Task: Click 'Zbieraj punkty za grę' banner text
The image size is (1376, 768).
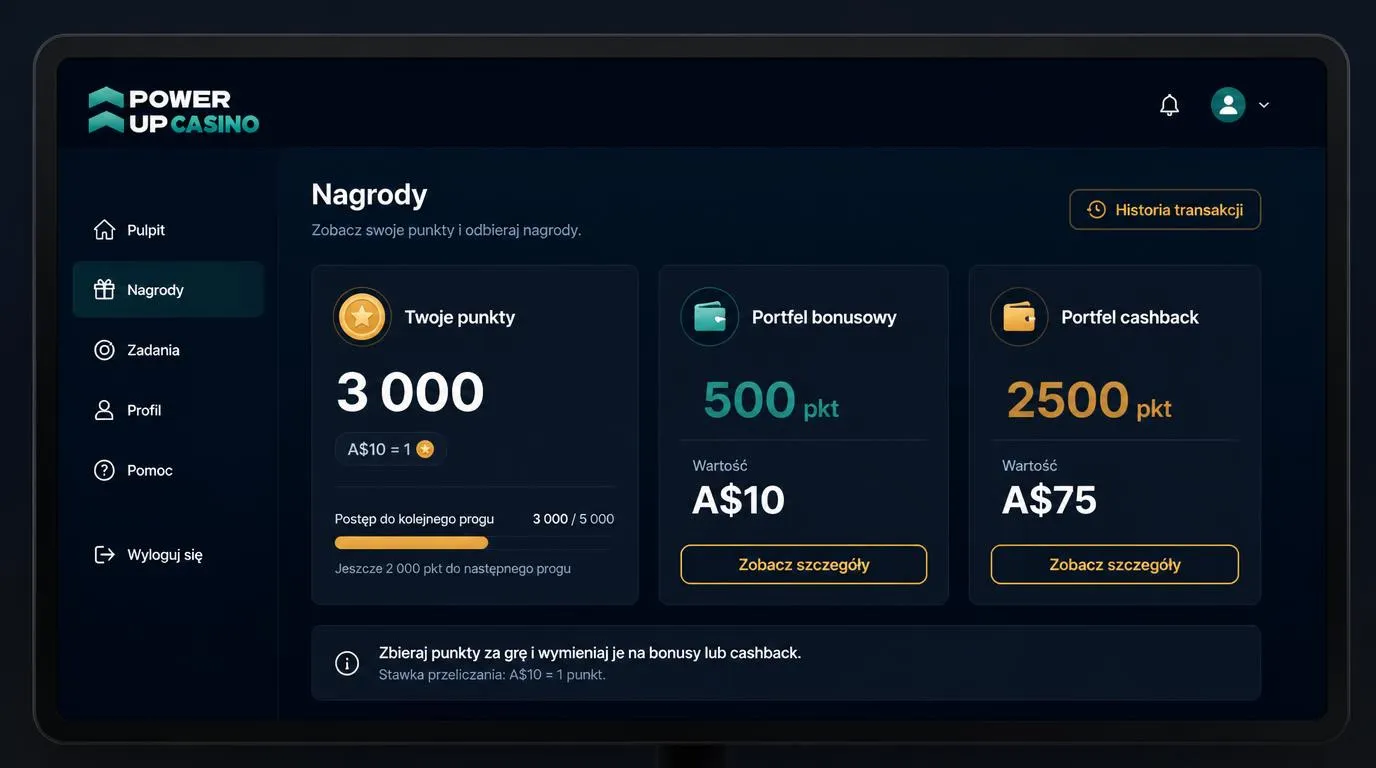Action: 590,653
